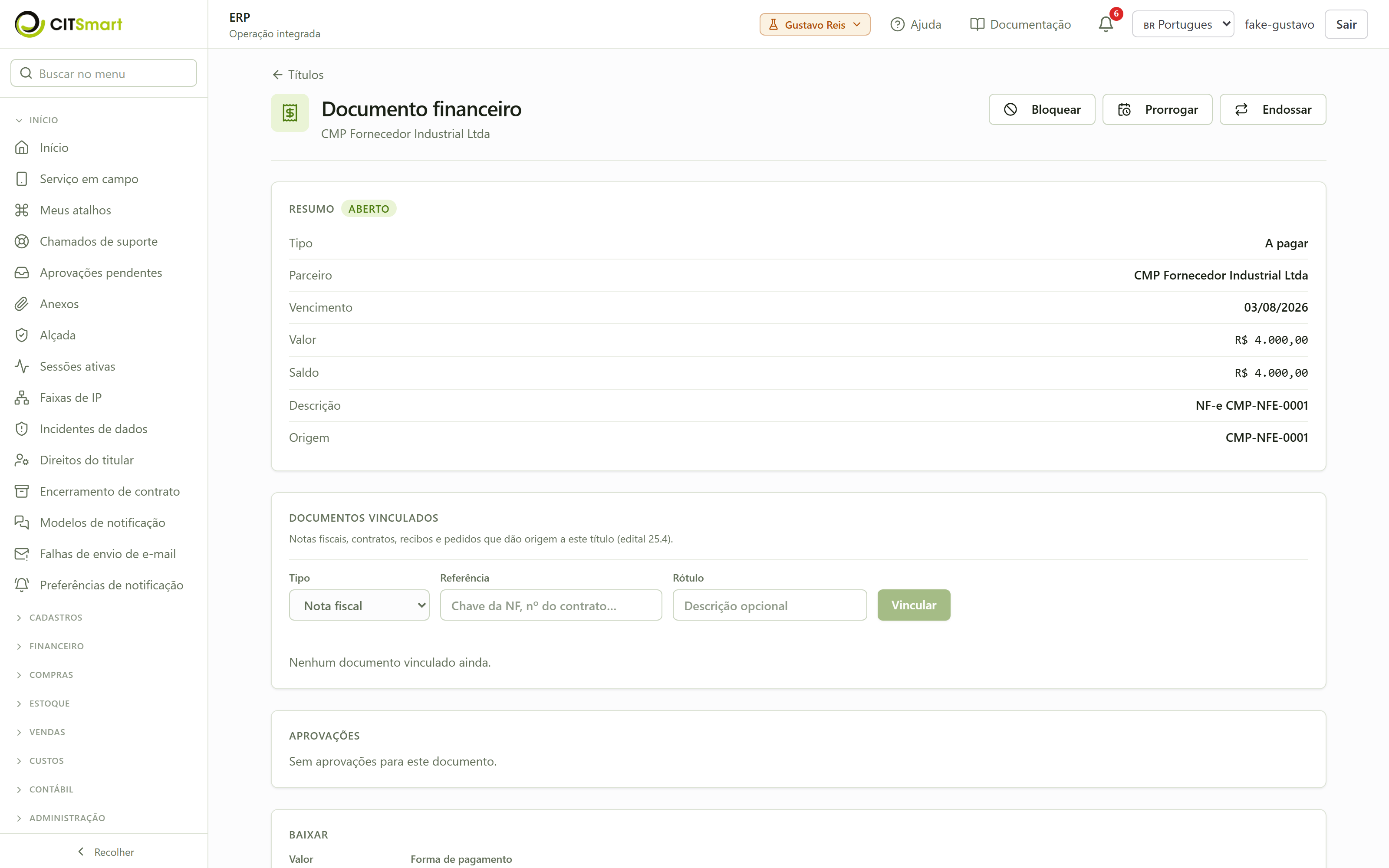
Task: Click the Sessões ativas activity icon
Action: pos(22,366)
